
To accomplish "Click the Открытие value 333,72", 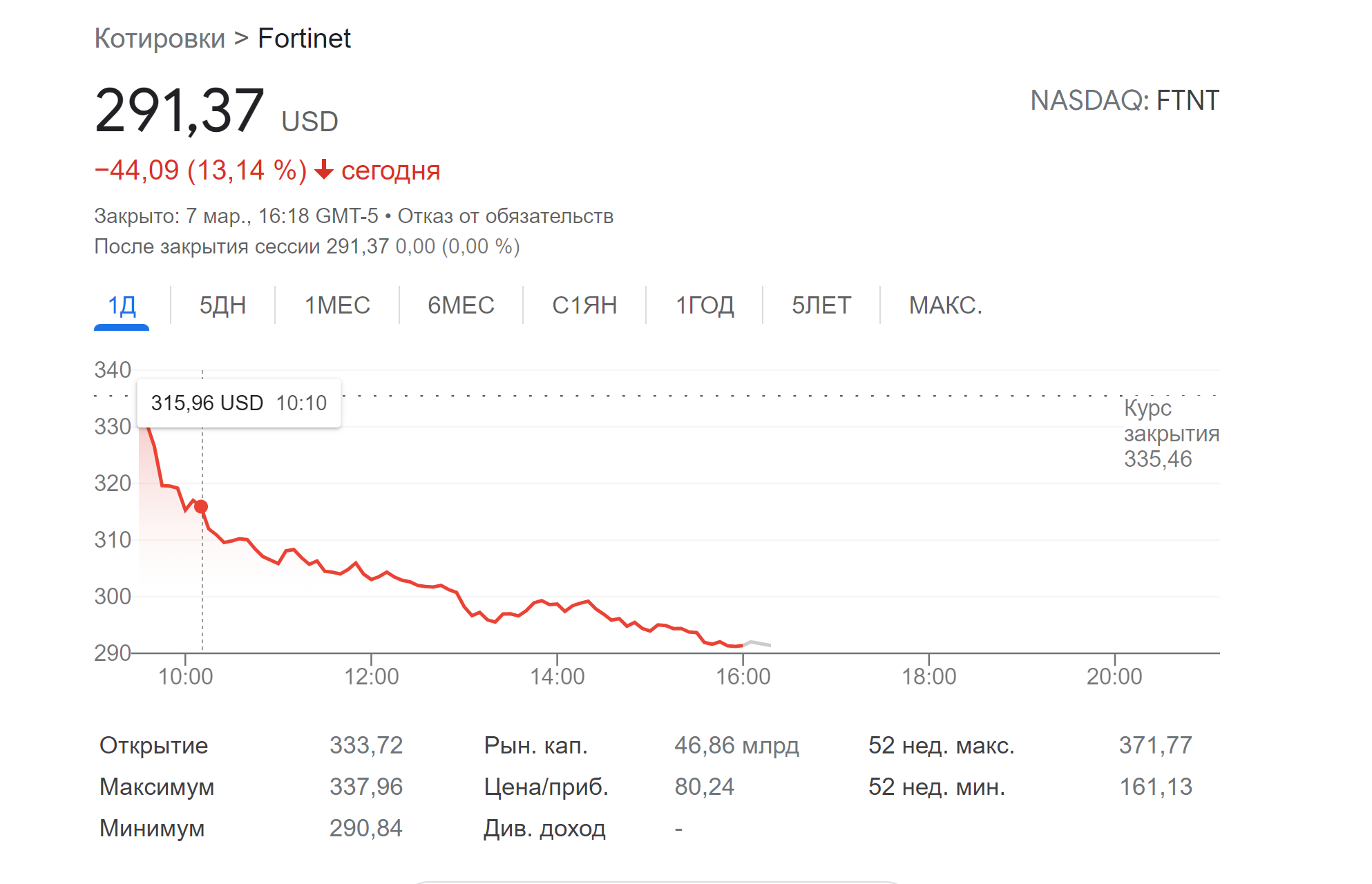I will 366,745.
